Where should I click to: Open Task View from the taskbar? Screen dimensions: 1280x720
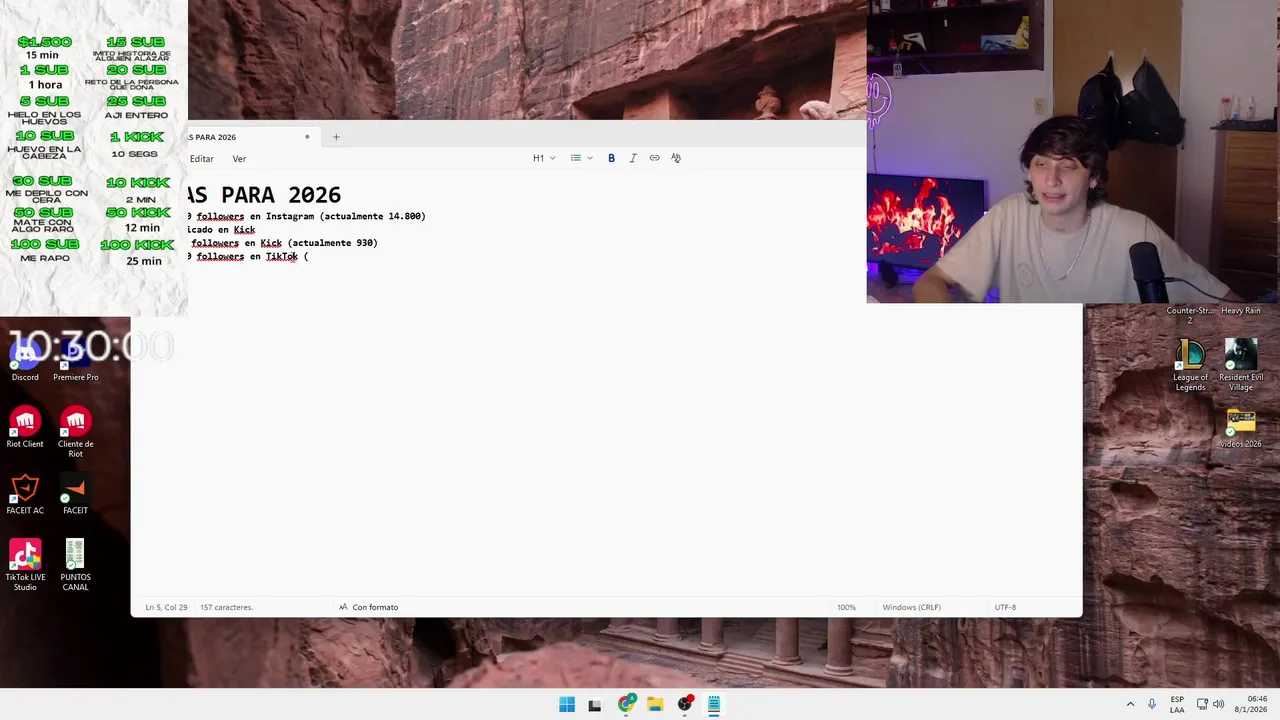tap(595, 704)
